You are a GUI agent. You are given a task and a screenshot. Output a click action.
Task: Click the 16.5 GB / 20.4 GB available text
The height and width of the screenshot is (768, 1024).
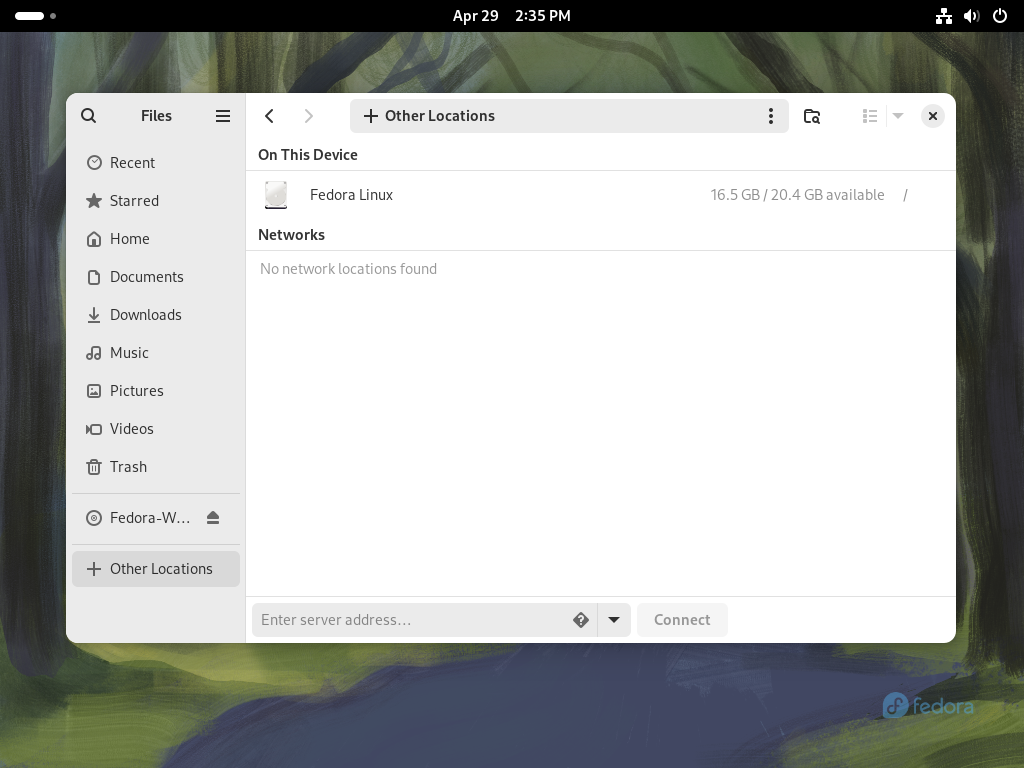(797, 195)
